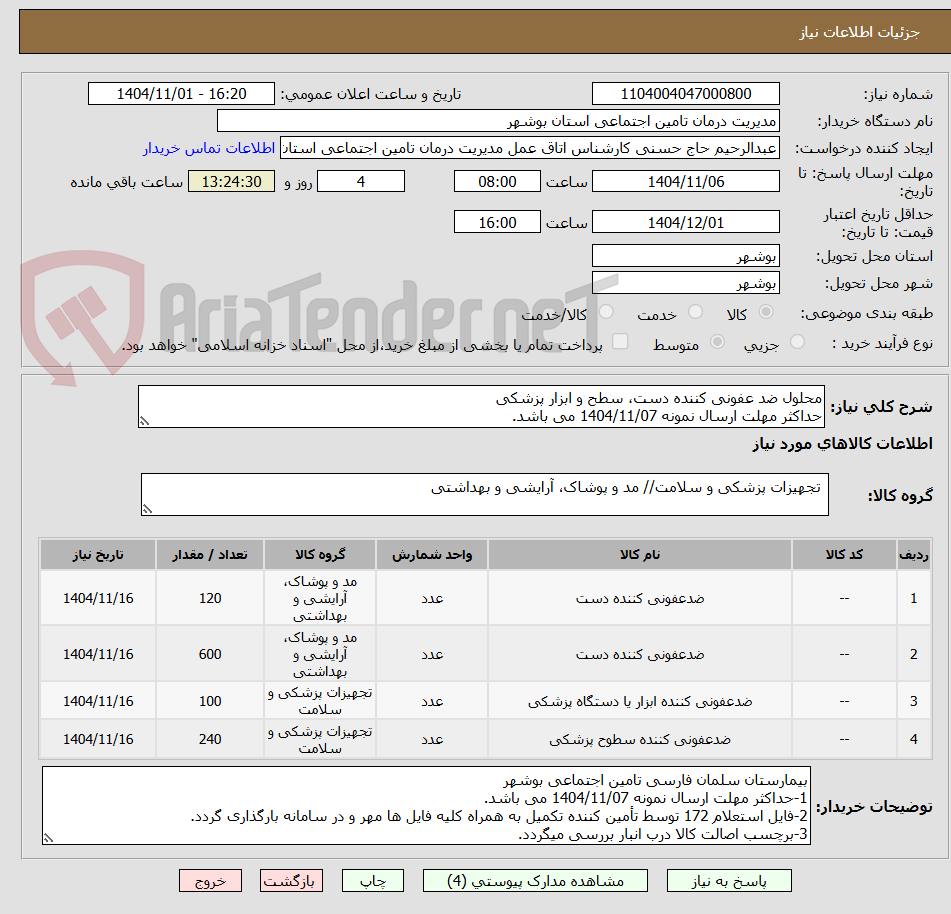The height and width of the screenshot is (914, 951).
Task: Select the متوسط purchase type radio
Action: click(x=717, y=342)
